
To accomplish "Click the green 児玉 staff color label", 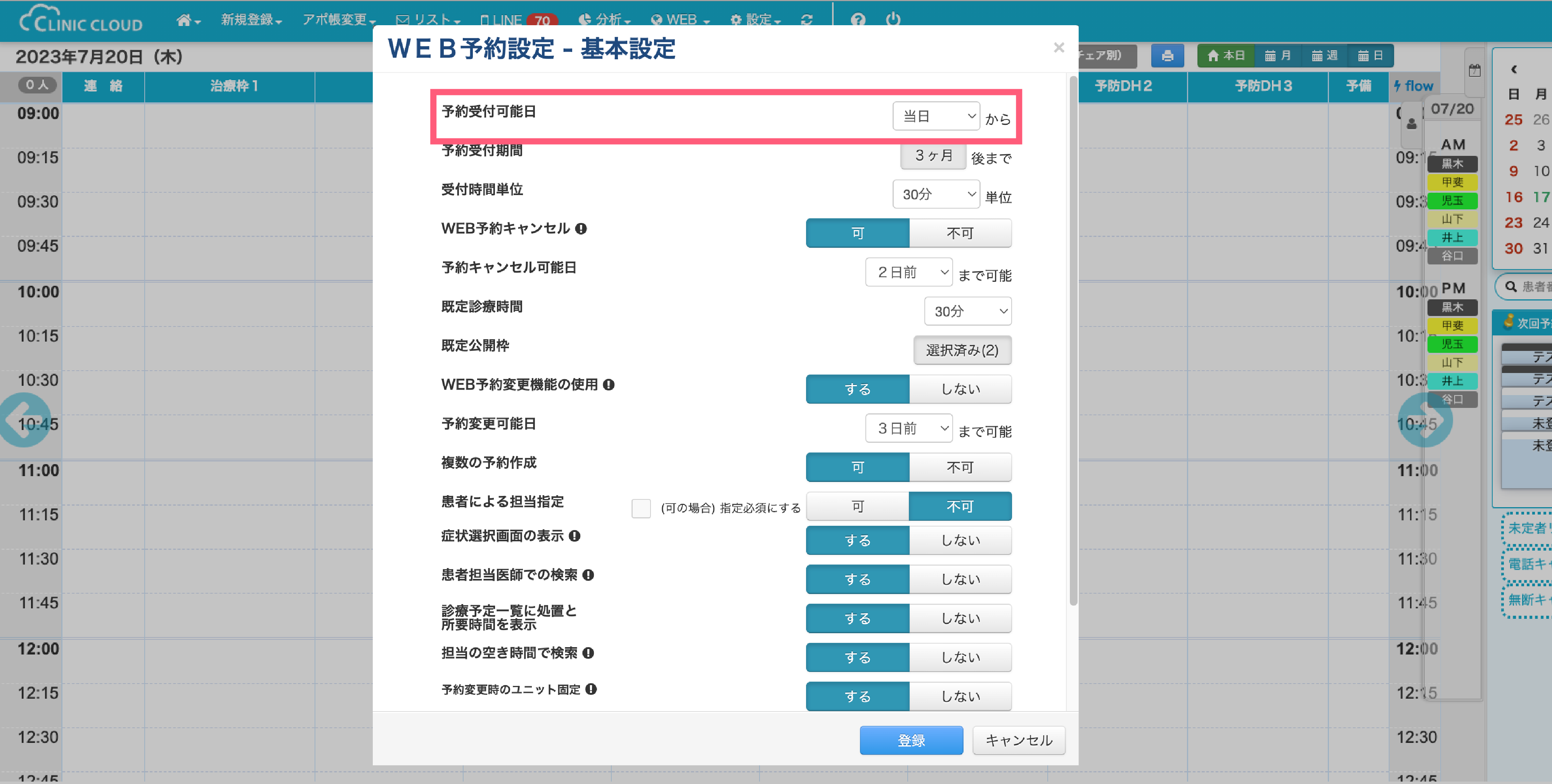I will click(x=1452, y=200).
